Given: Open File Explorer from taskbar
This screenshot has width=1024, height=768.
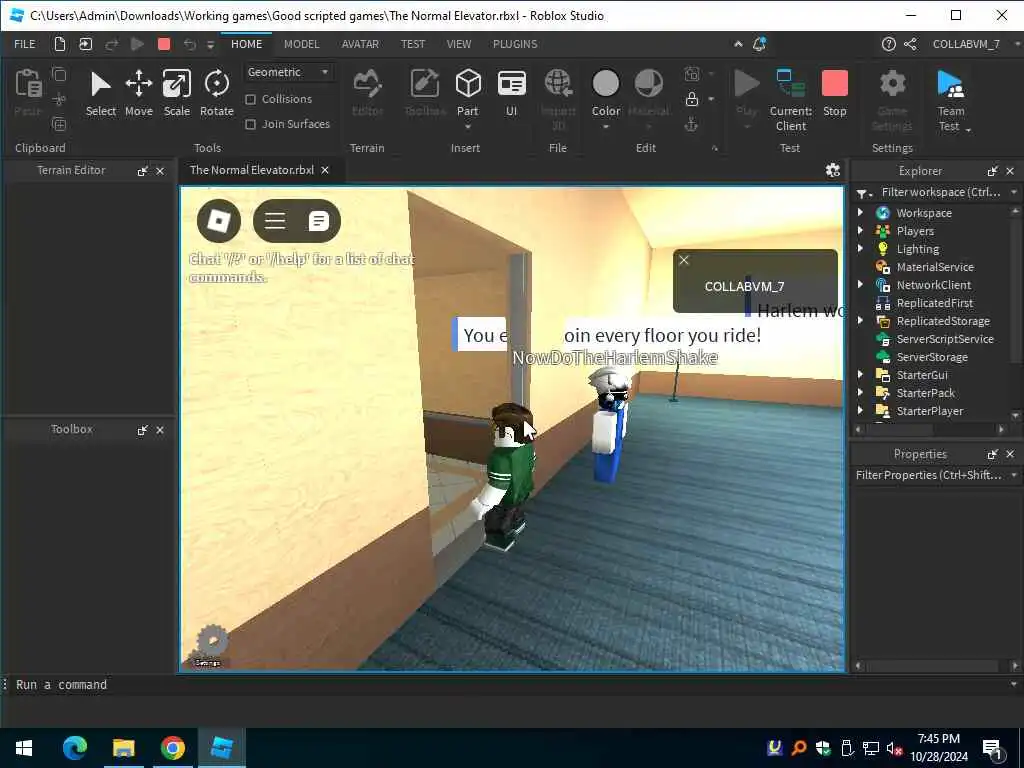Looking at the screenshot, I should click(x=123, y=748).
